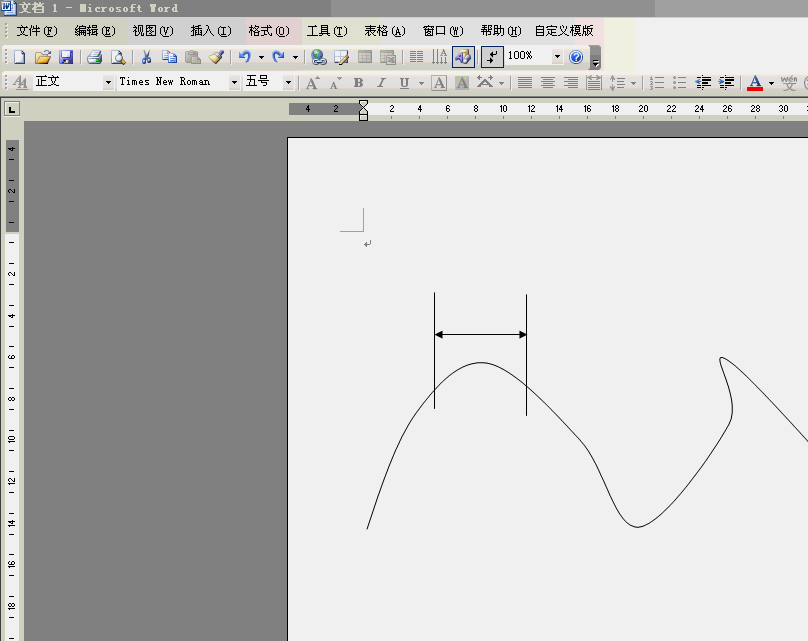The height and width of the screenshot is (641, 808).
Task: Open the zoom 100% dropdown
Action: (557, 56)
